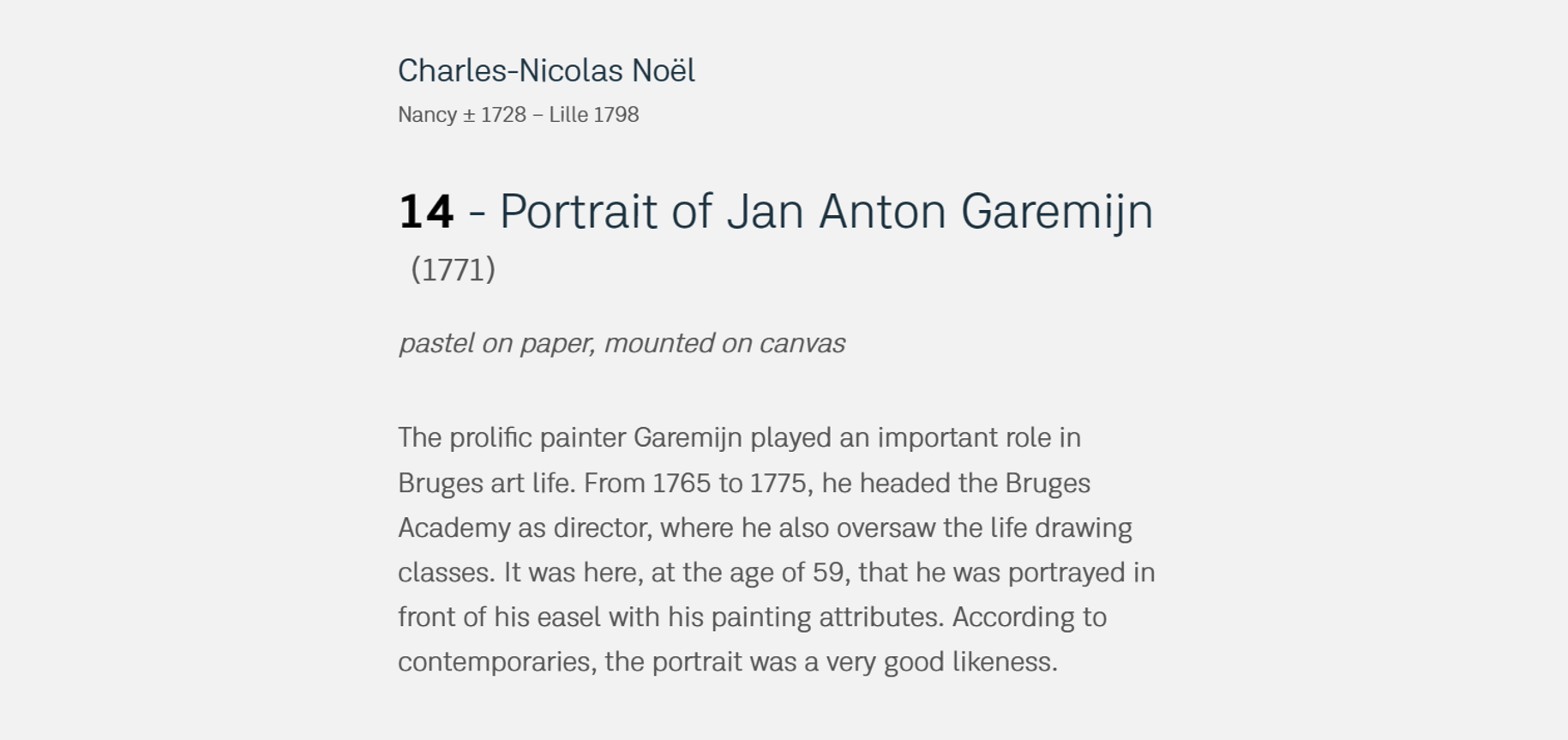This screenshot has height=740, width=1568.
Task: Click the words mounted on canvas
Action: tap(724, 343)
